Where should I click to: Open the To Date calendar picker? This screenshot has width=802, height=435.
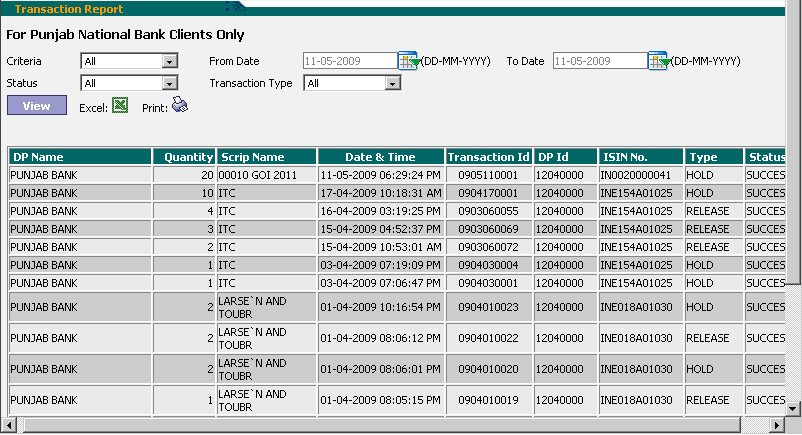tap(659, 61)
